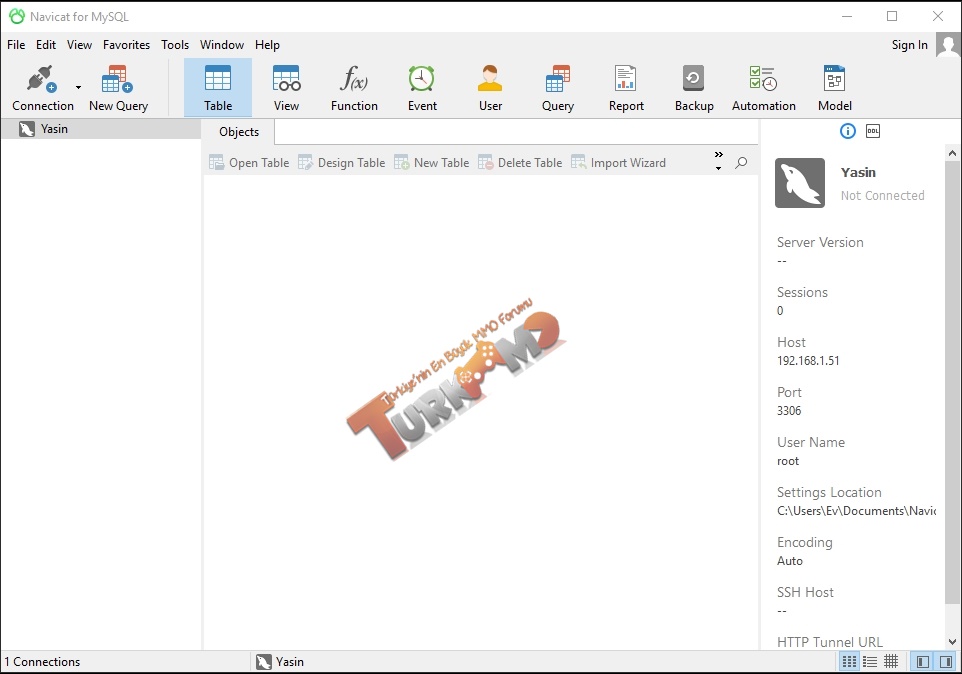
Task: Open the Model section
Action: pos(834,89)
